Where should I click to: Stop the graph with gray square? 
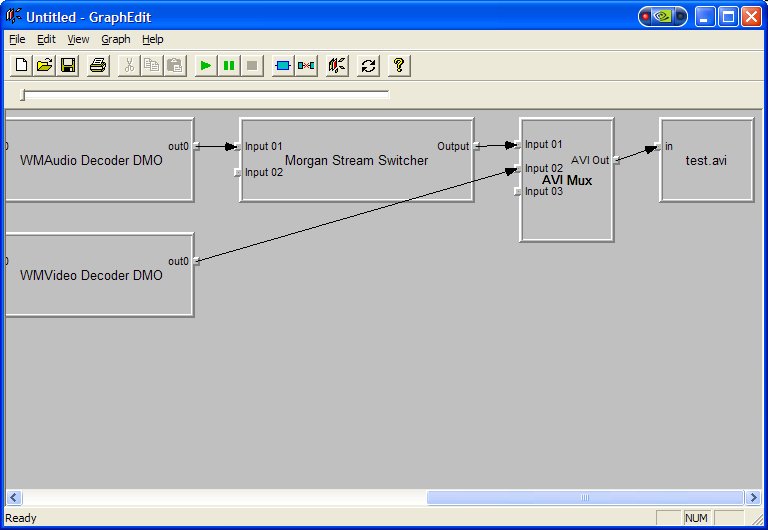252,65
